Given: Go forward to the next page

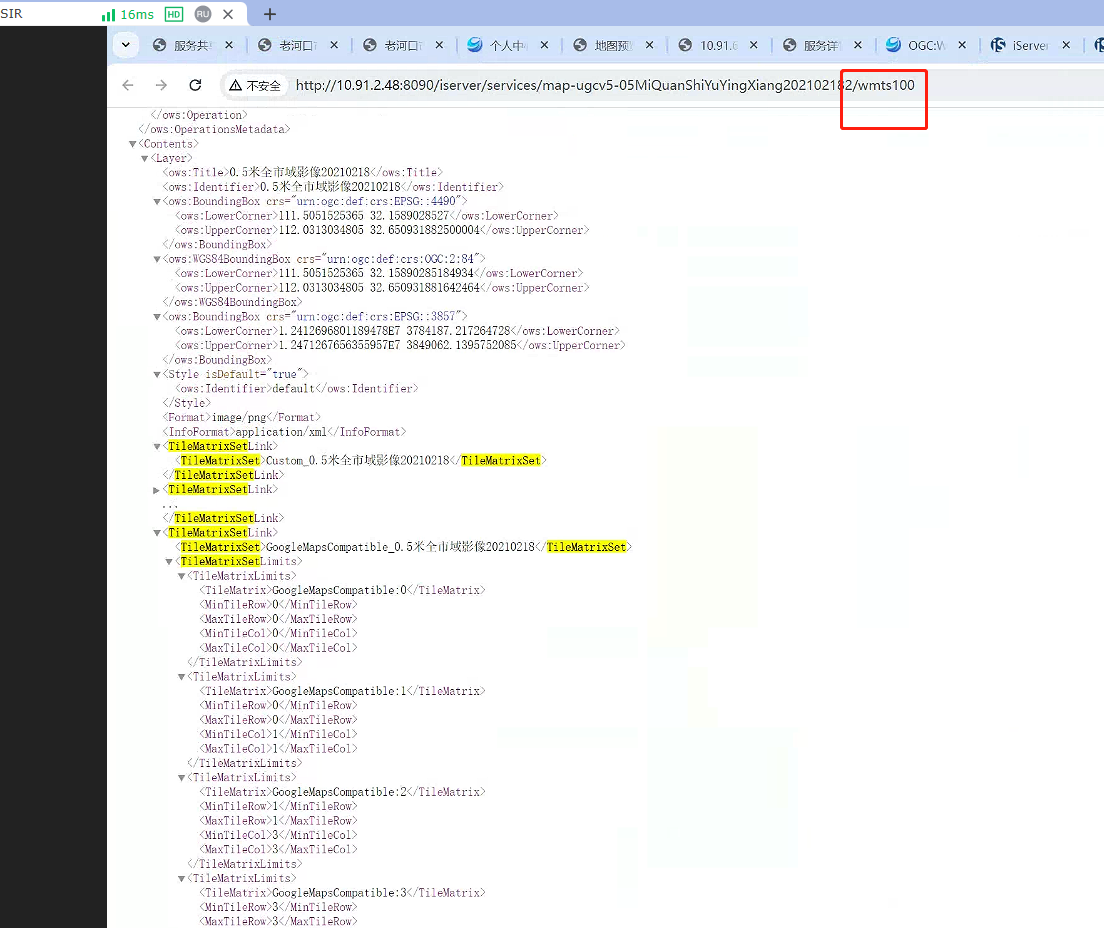Looking at the screenshot, I should tap(161, 85).
